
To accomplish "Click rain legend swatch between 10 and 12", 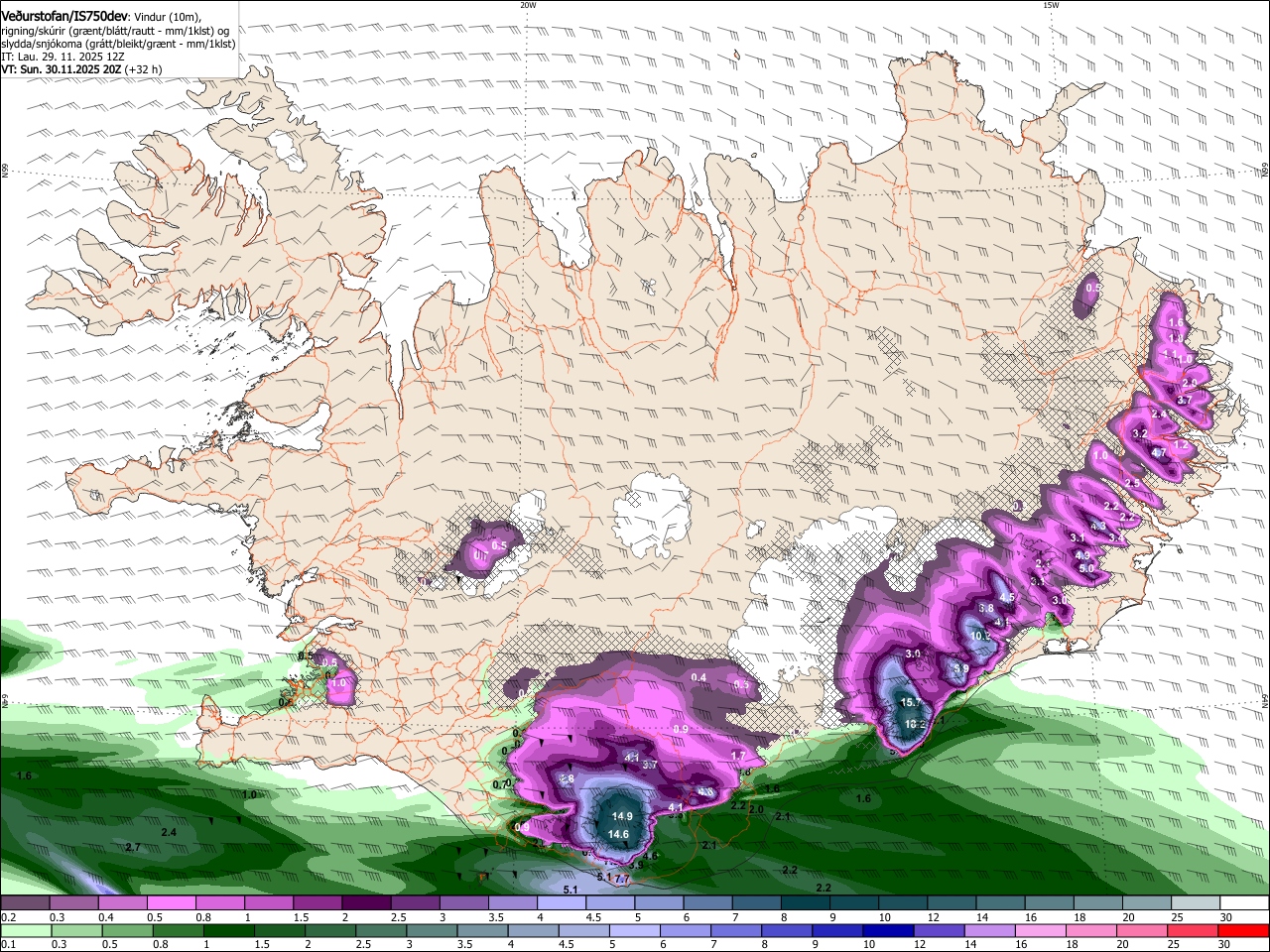I will [887, 930].
